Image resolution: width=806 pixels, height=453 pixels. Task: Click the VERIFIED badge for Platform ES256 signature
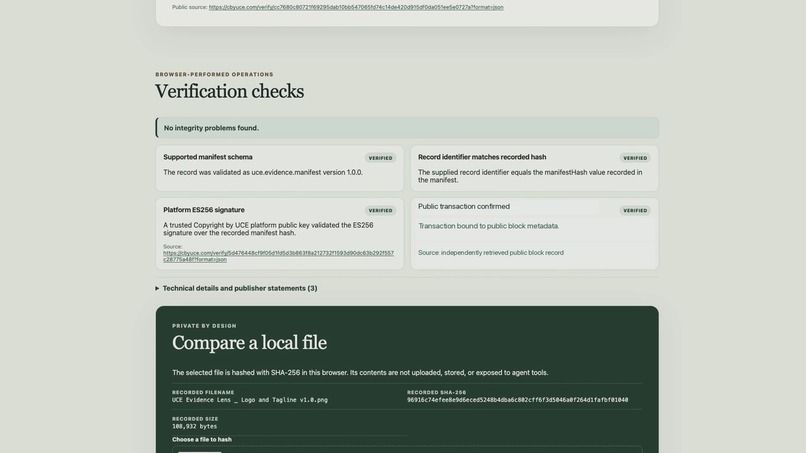380,211
